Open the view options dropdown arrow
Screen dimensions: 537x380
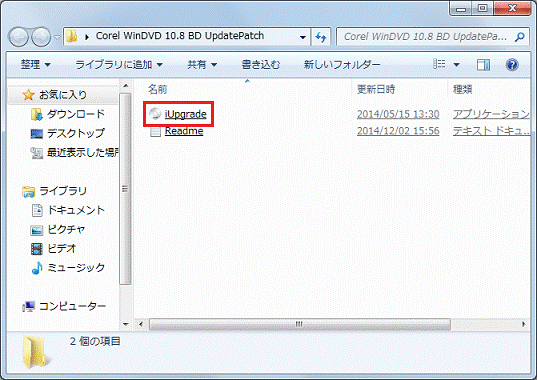click(x=456, y=64)
